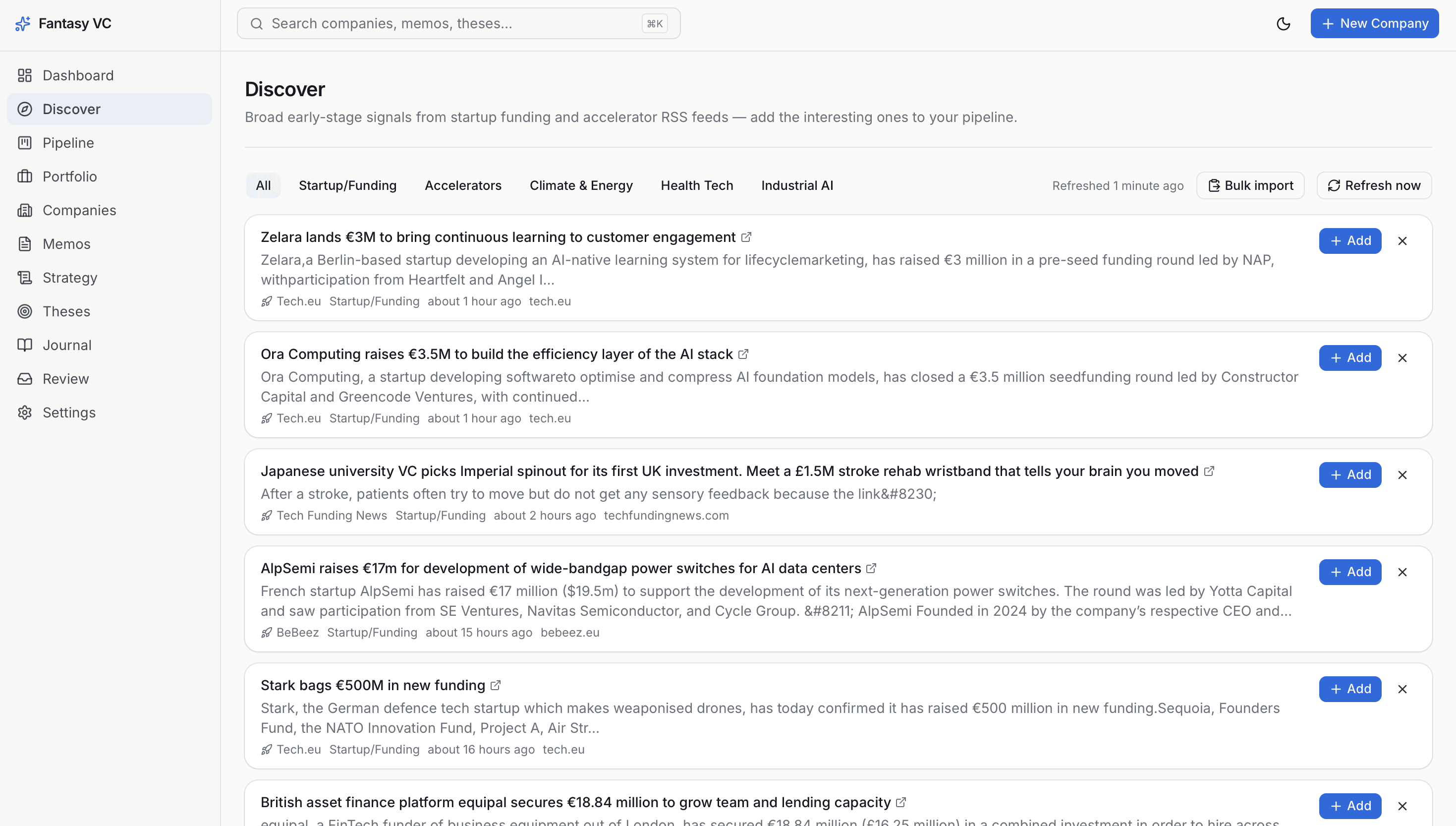Focus the search companies input field
The width and height of the screenshot is (1456, 826).
coord(459,23)
